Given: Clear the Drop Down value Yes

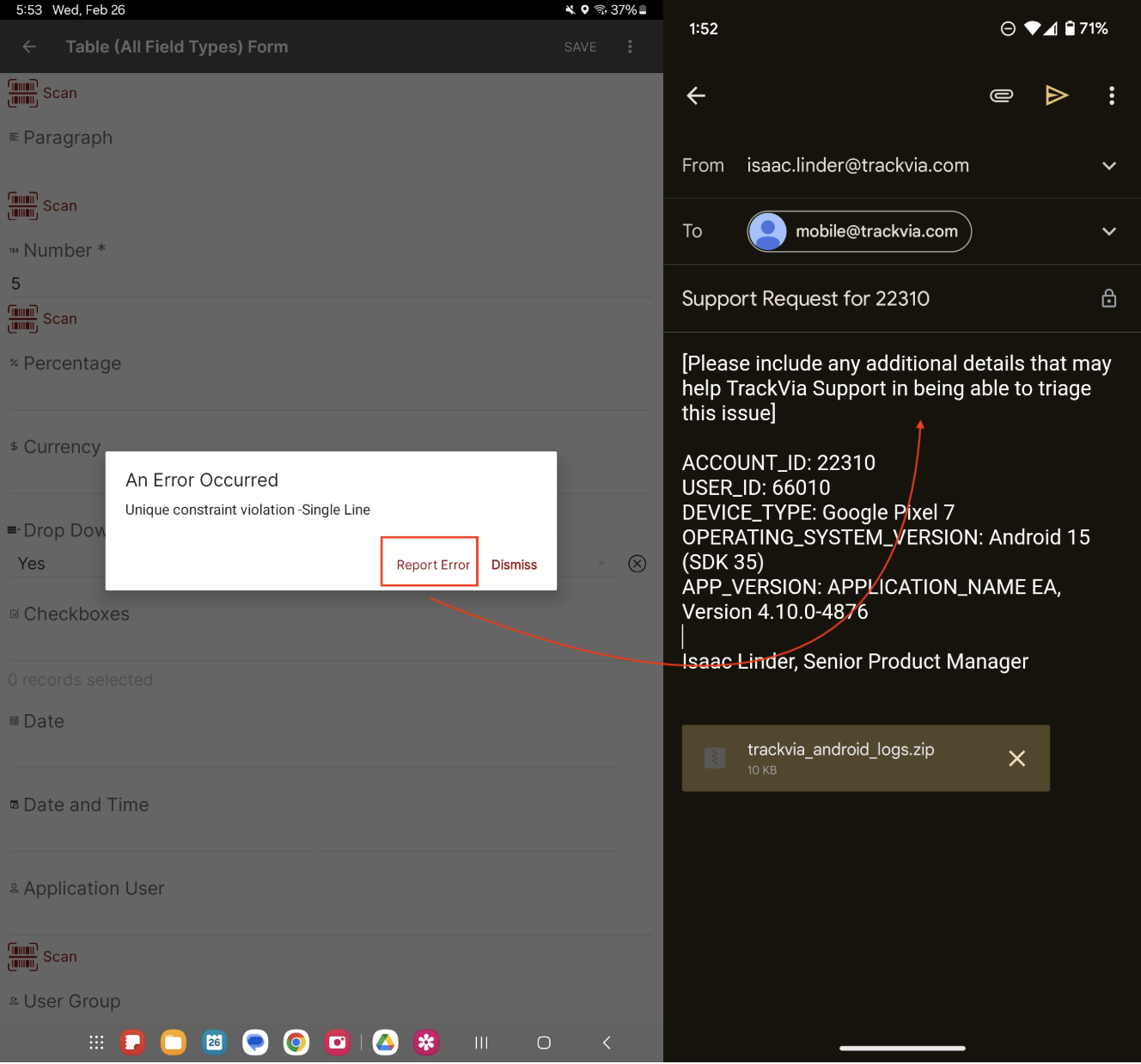Looking at the screenshot, I should [637, 564].
